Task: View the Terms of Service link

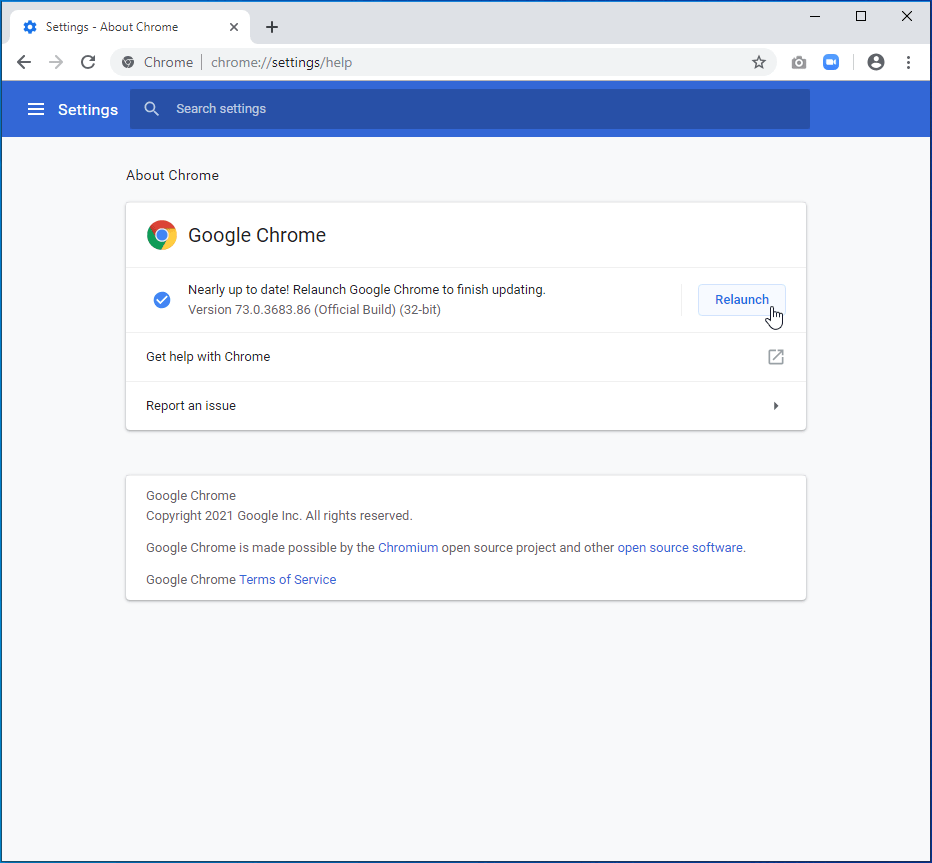Action: 287,579
